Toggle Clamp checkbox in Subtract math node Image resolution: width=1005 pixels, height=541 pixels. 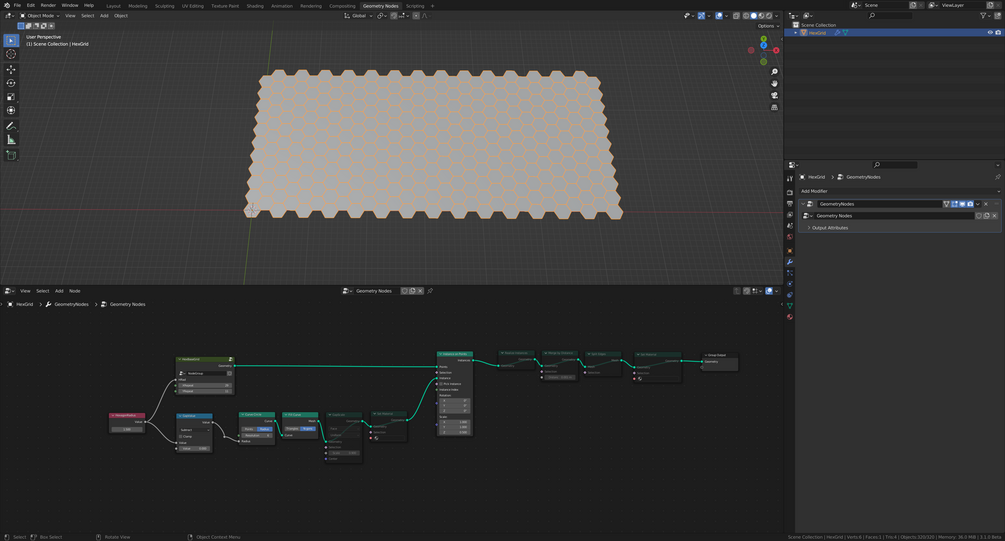[x=181, y=437]
